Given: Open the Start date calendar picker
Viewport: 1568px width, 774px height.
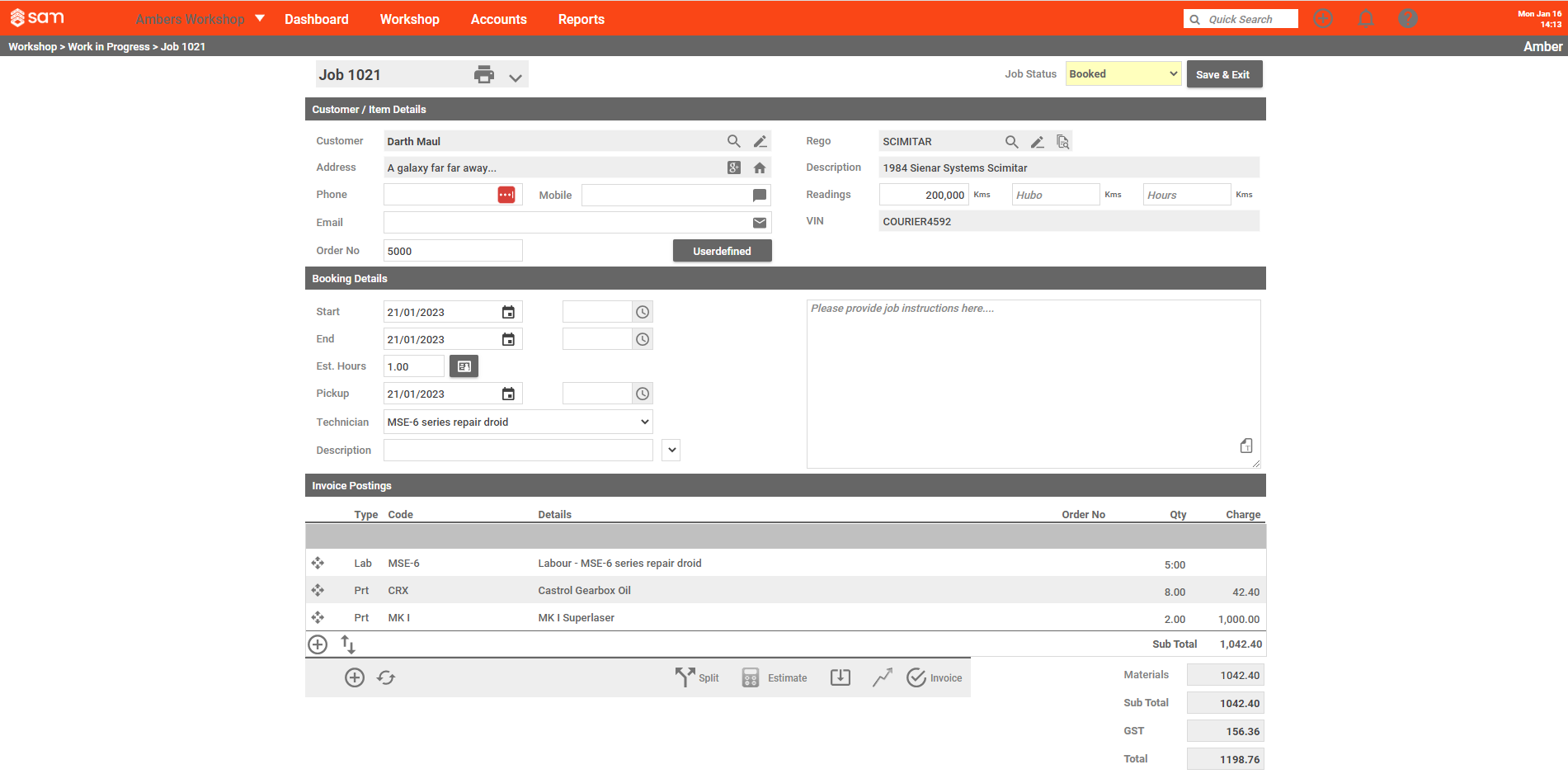Looking at the screenshot, I should point(508,311).
